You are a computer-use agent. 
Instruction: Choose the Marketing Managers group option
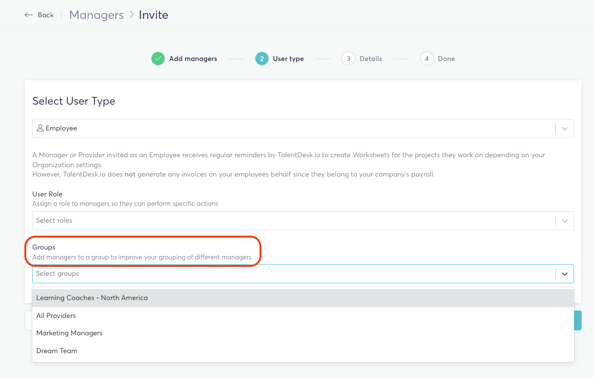303,333
